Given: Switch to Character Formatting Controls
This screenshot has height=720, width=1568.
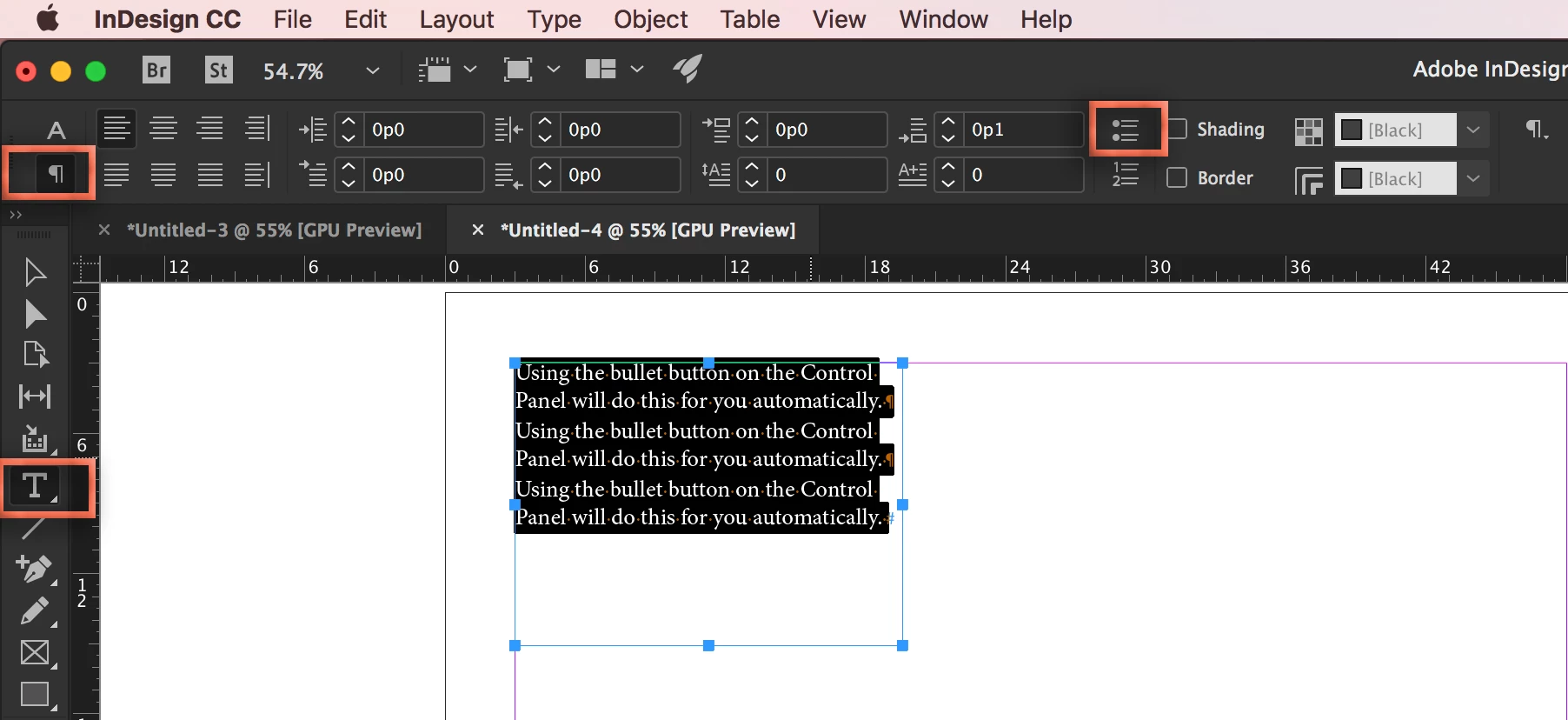Looking at the screenshot, I should point(56,130).
